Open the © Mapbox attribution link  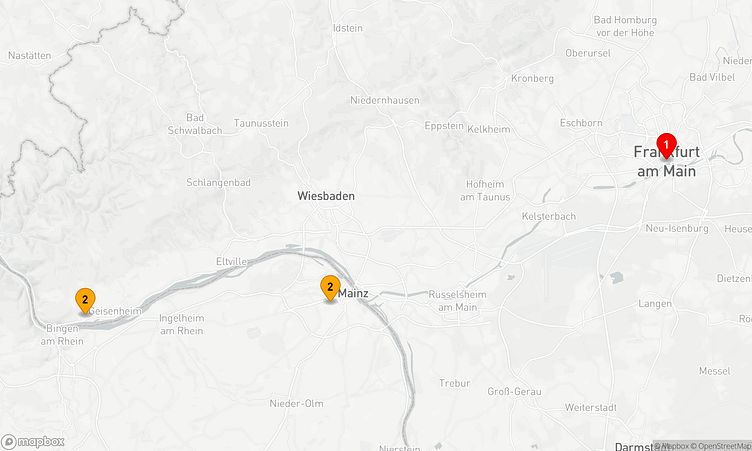point(672,446)
